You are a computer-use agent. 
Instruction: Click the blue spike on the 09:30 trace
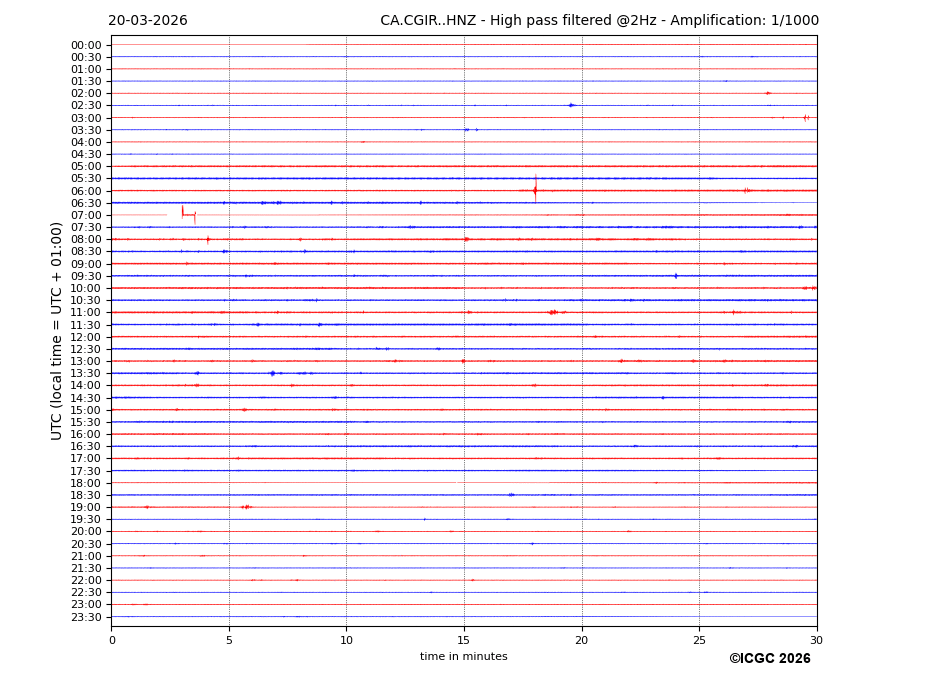coord(676,276)
